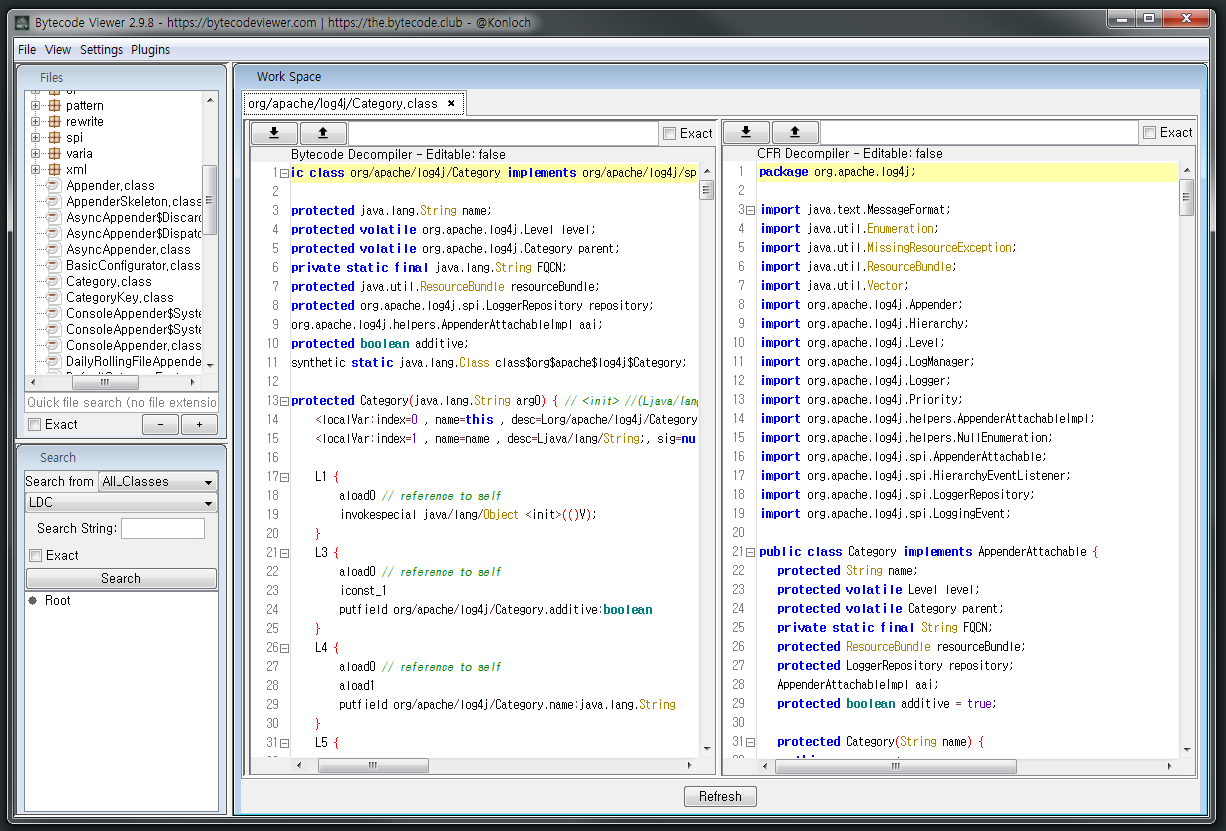Click the CFR Decompiler search text field
This screenshot has width=1226, height=831.
click(x=980, y=132)
